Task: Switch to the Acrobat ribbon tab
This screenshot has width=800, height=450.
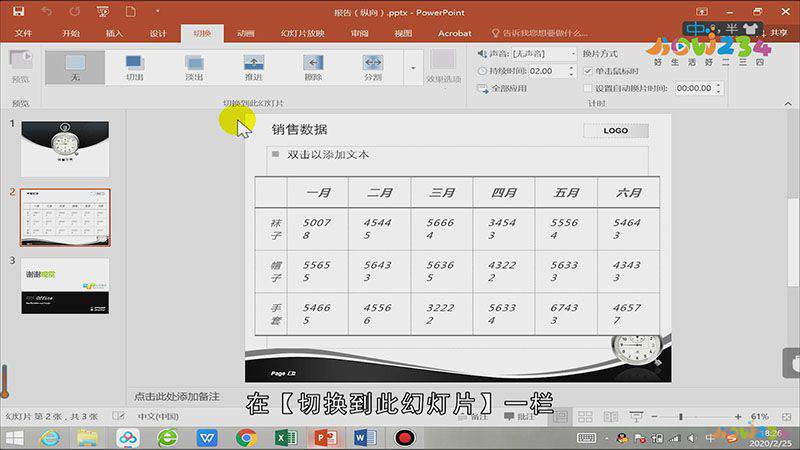Action: pyautogui.click(x=454, y=33)
